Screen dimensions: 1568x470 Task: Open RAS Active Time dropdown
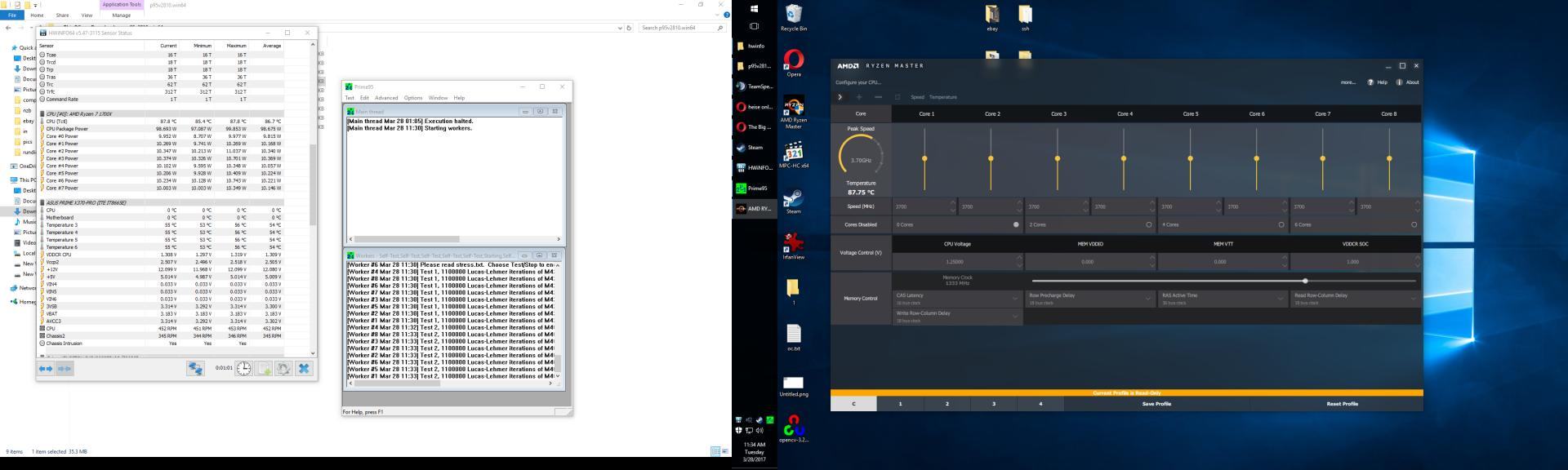point(1223,299)
